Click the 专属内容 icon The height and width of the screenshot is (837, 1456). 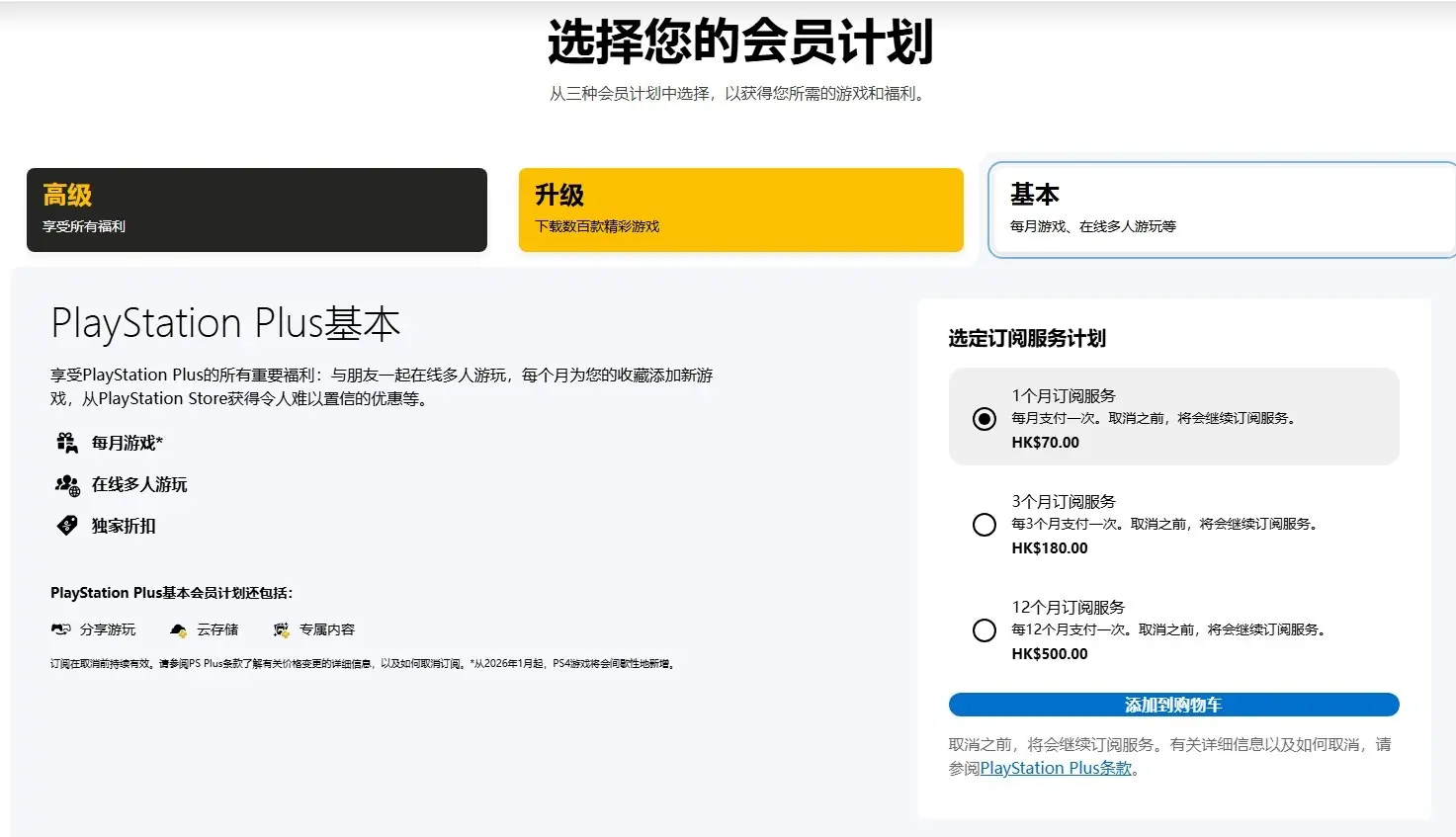click(x=282, y=629)
